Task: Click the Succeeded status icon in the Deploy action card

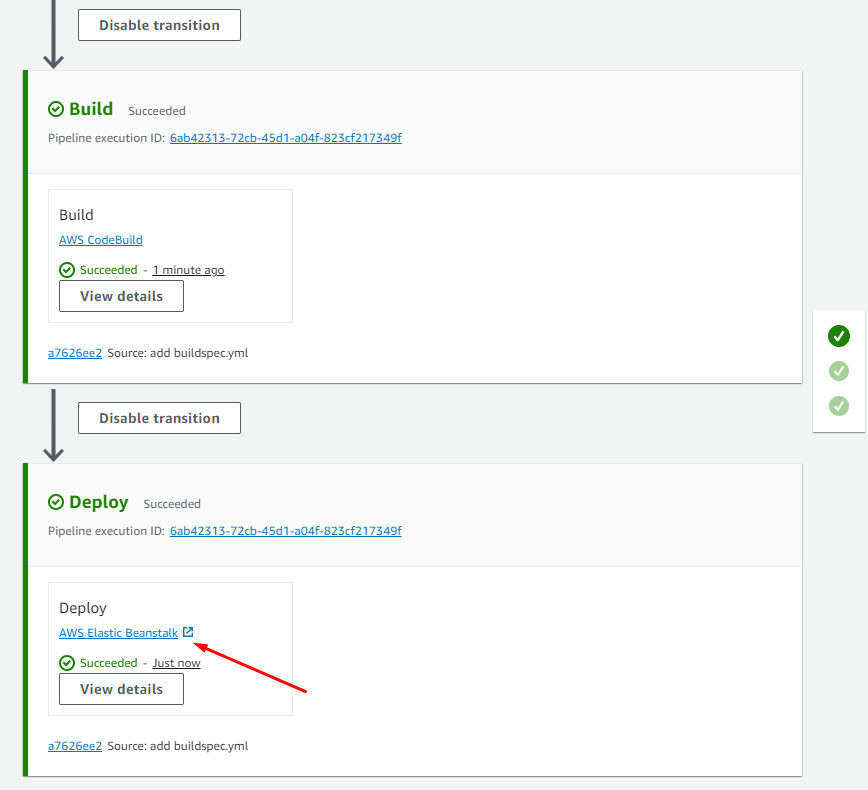Action: (67, 663)
